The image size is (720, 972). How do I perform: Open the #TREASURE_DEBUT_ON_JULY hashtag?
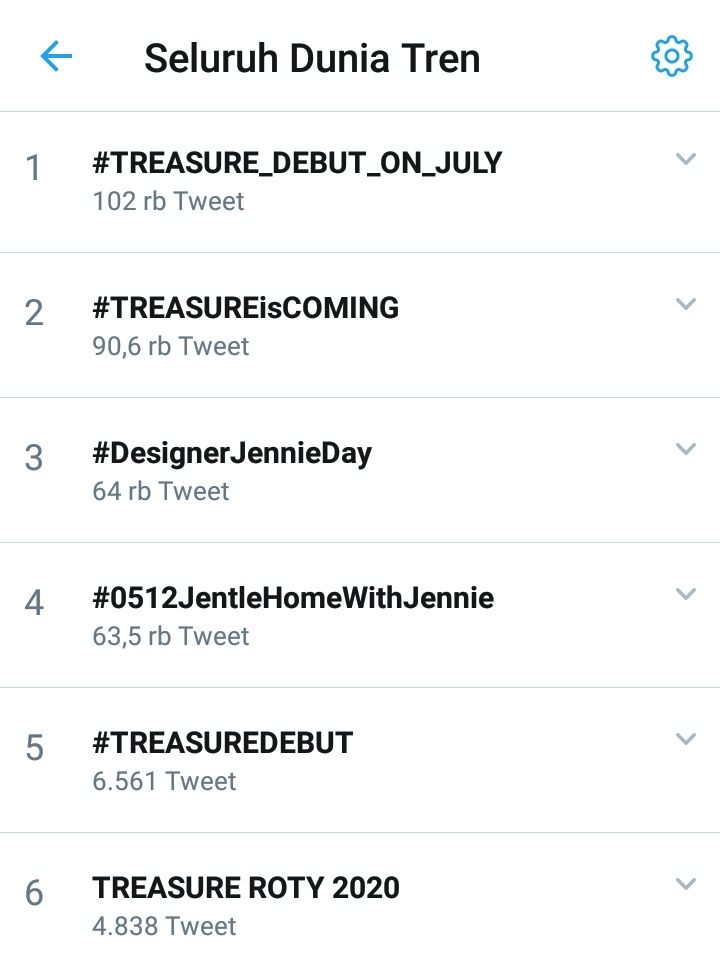tap(296, 161)
